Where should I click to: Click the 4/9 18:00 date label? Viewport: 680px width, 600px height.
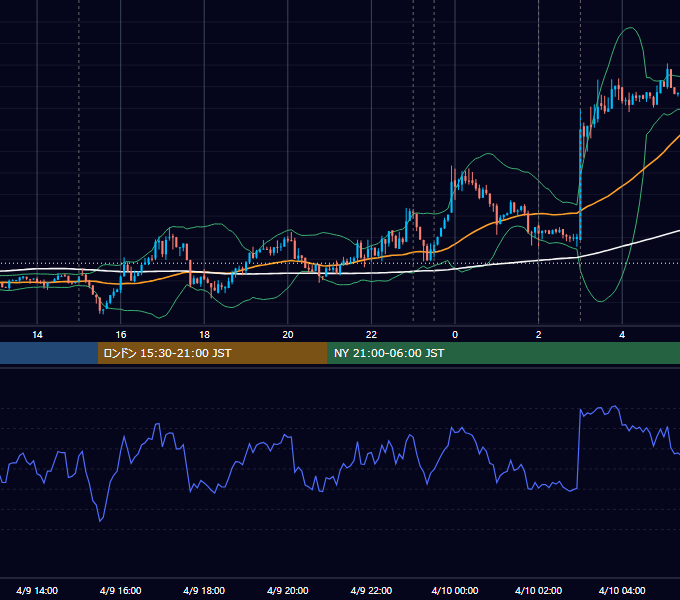204,590
